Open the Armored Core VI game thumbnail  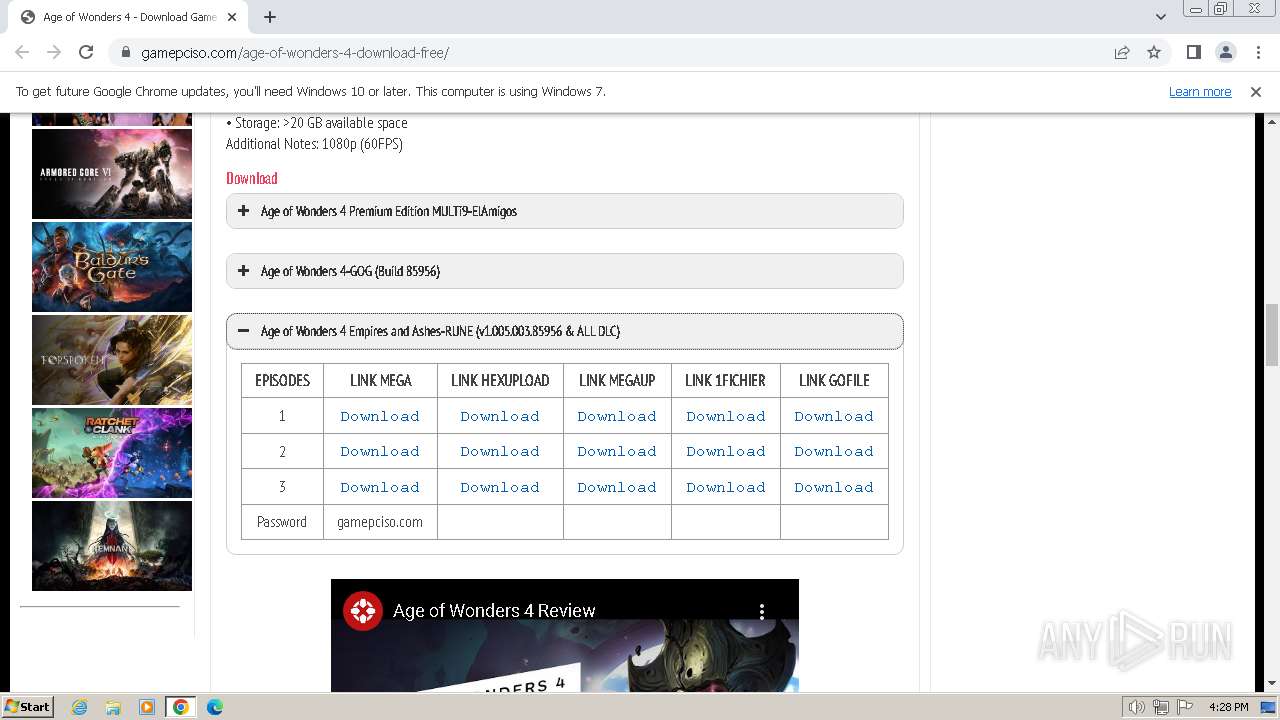(x=112, y=174)
